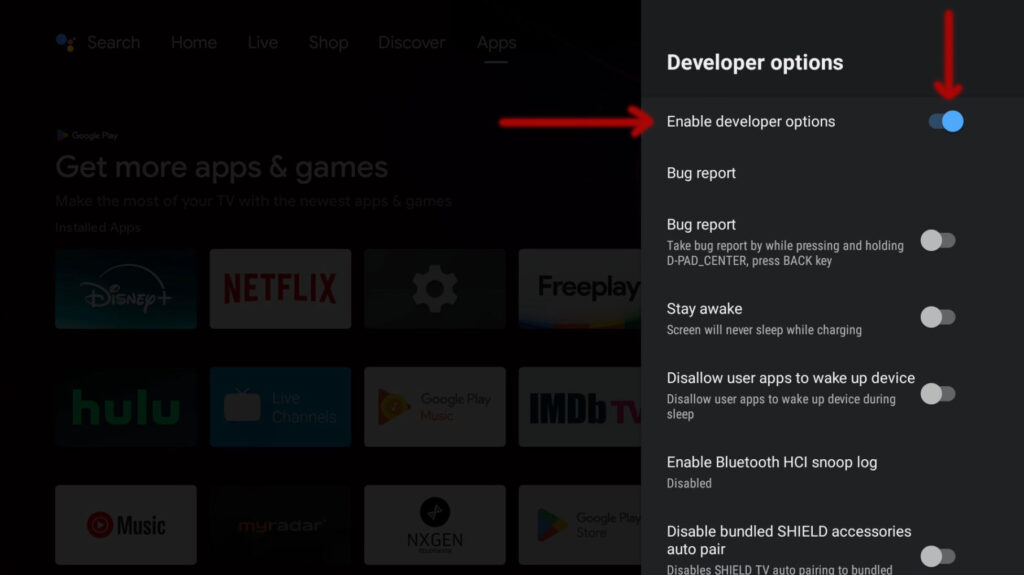Viewport: 1024px width, 575px height.
Task: Launch the Live Channels app
Action: tap(280, 407)
